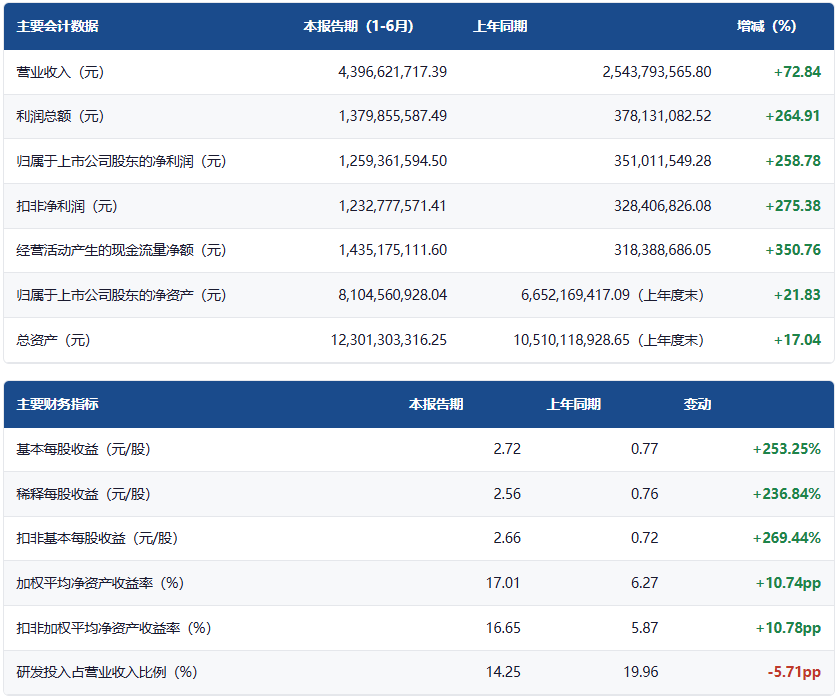Image resolution: width=837 pixels, height=699 pixels.
Task: Select the +253.25% change value
Action: [786, 449]
